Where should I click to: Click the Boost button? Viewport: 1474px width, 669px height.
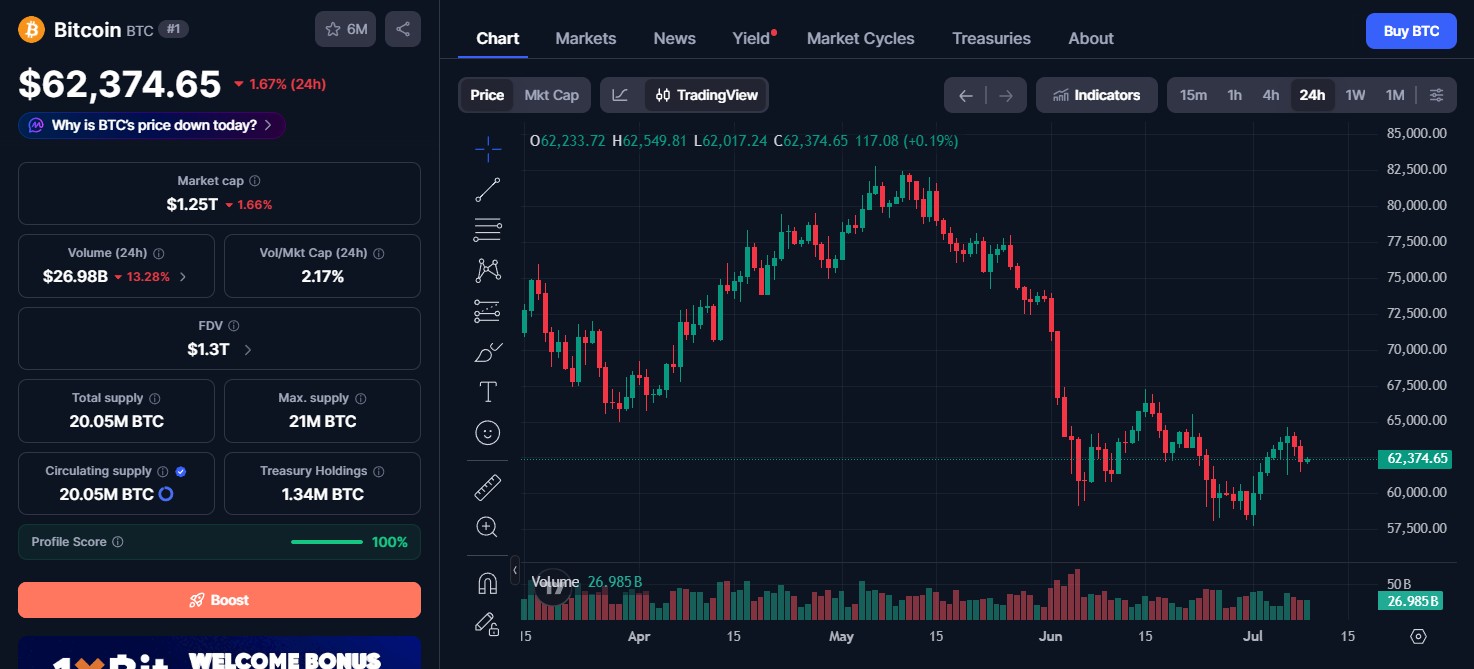click(219, 600)
